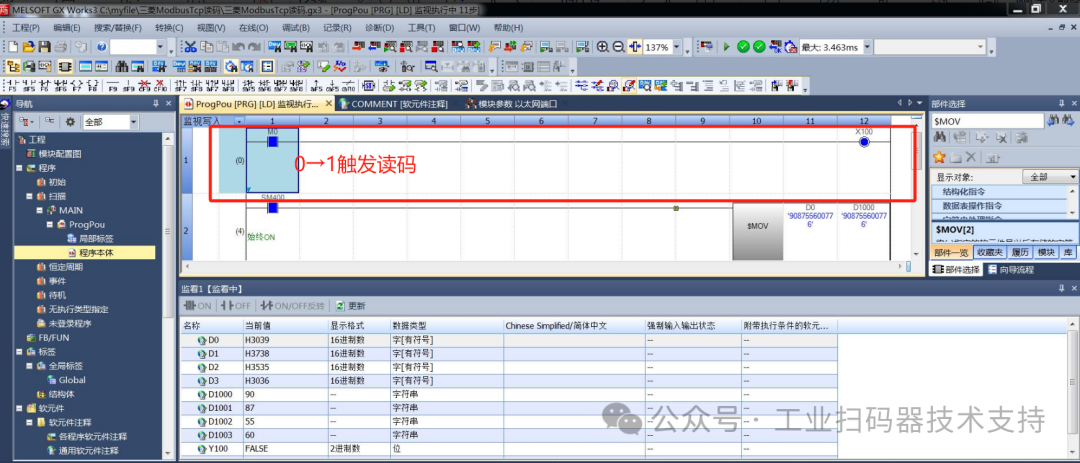
Task: Open the 在线(O) menu
Action: pos(253,28)
